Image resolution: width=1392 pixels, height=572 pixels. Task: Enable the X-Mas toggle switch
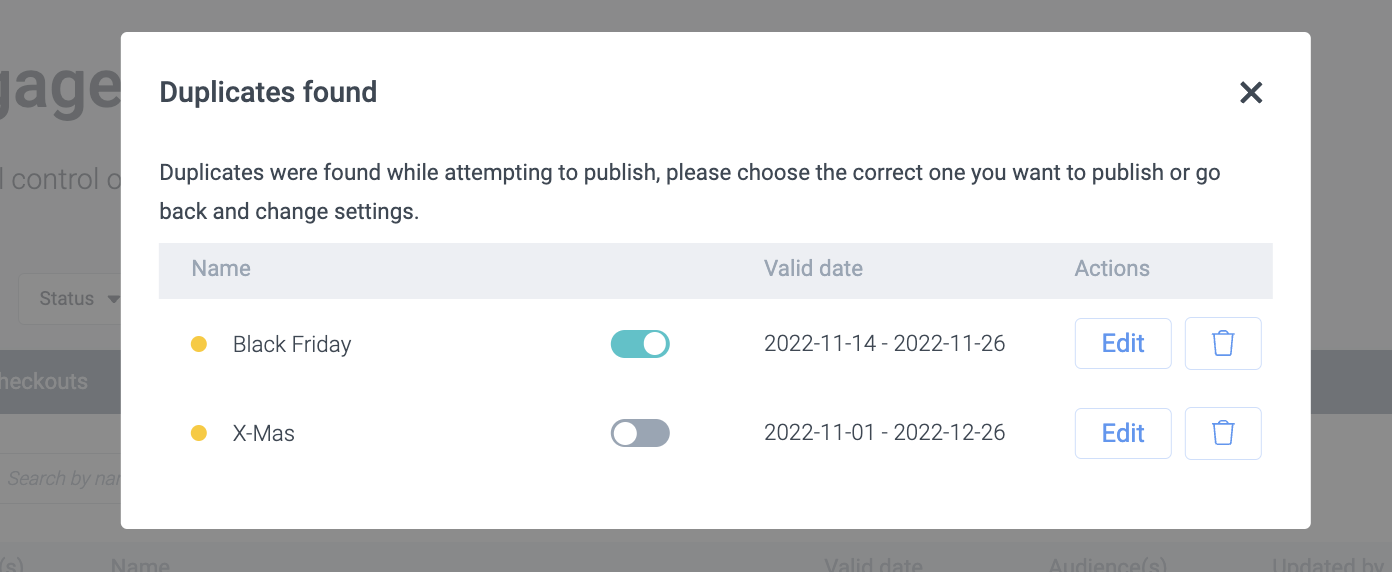coord(640,433)
